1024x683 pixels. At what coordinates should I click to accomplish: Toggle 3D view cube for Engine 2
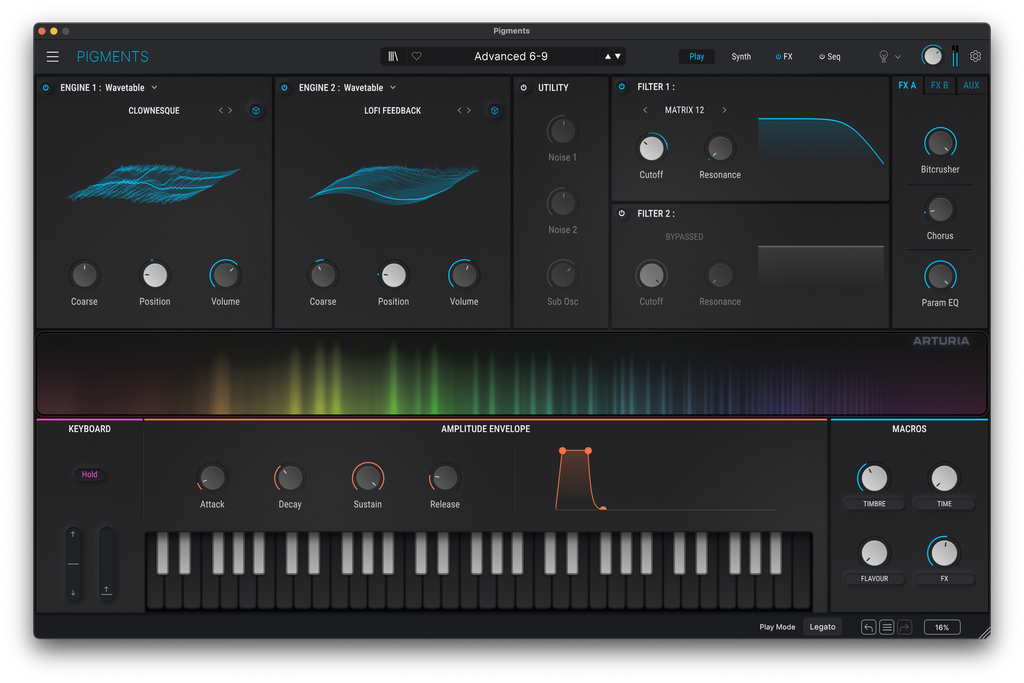(x=494, y=110)
